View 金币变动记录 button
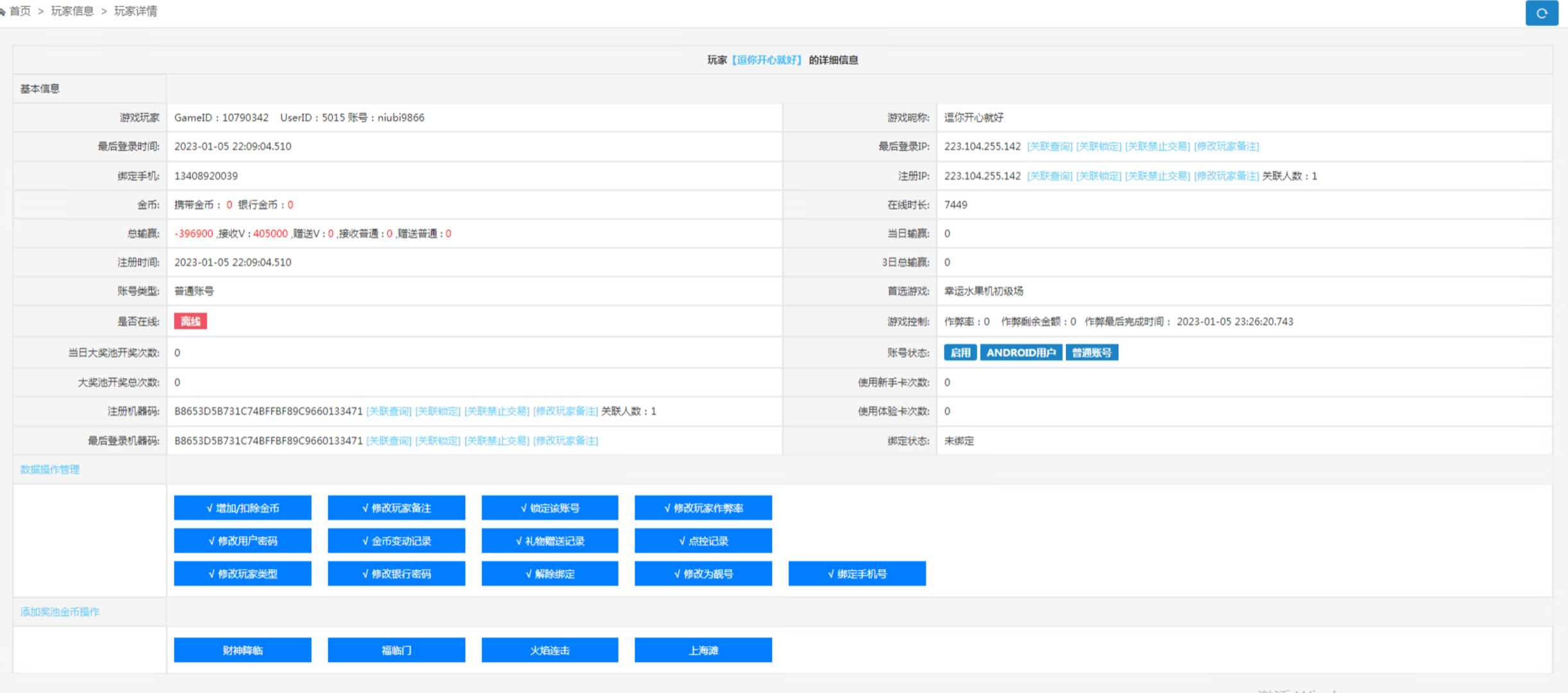This screenshot has height=693, width=1568. pyautogui.click(x=396, y=541)
